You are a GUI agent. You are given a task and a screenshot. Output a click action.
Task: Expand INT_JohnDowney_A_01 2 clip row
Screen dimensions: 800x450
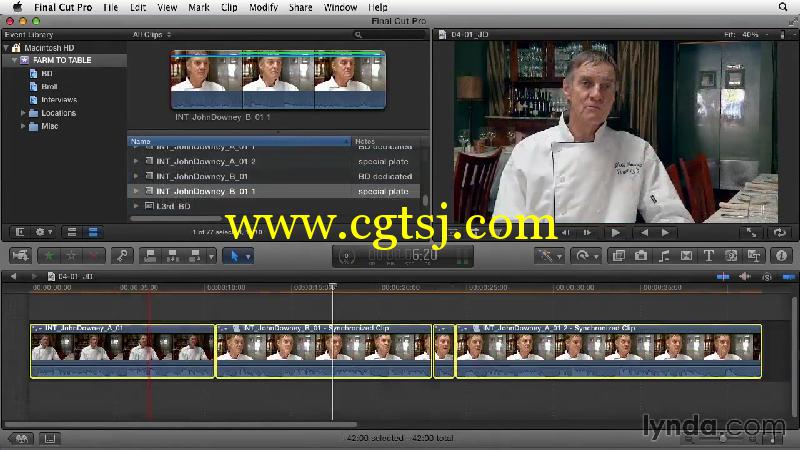[x=136, y=161]
